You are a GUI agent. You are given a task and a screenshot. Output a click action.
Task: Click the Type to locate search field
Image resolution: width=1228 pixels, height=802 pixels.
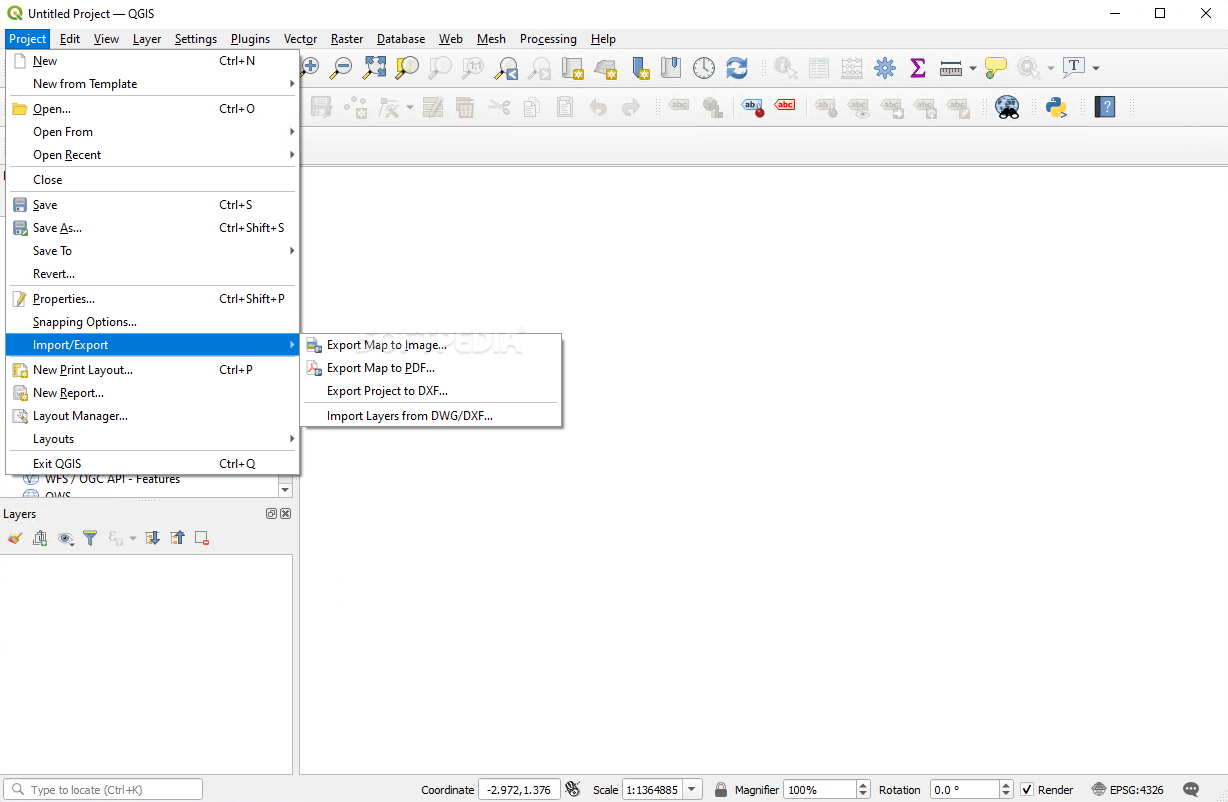[103, 789]
